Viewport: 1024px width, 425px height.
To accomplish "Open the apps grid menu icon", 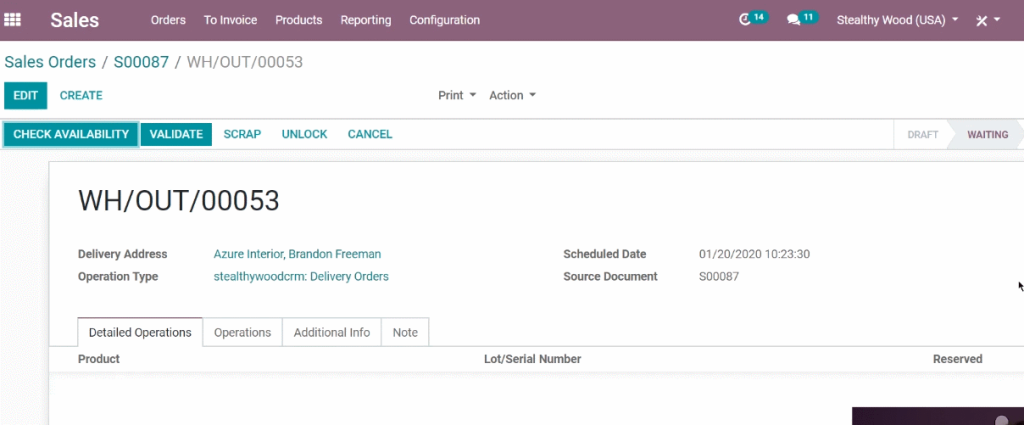I will coord(12,20).
